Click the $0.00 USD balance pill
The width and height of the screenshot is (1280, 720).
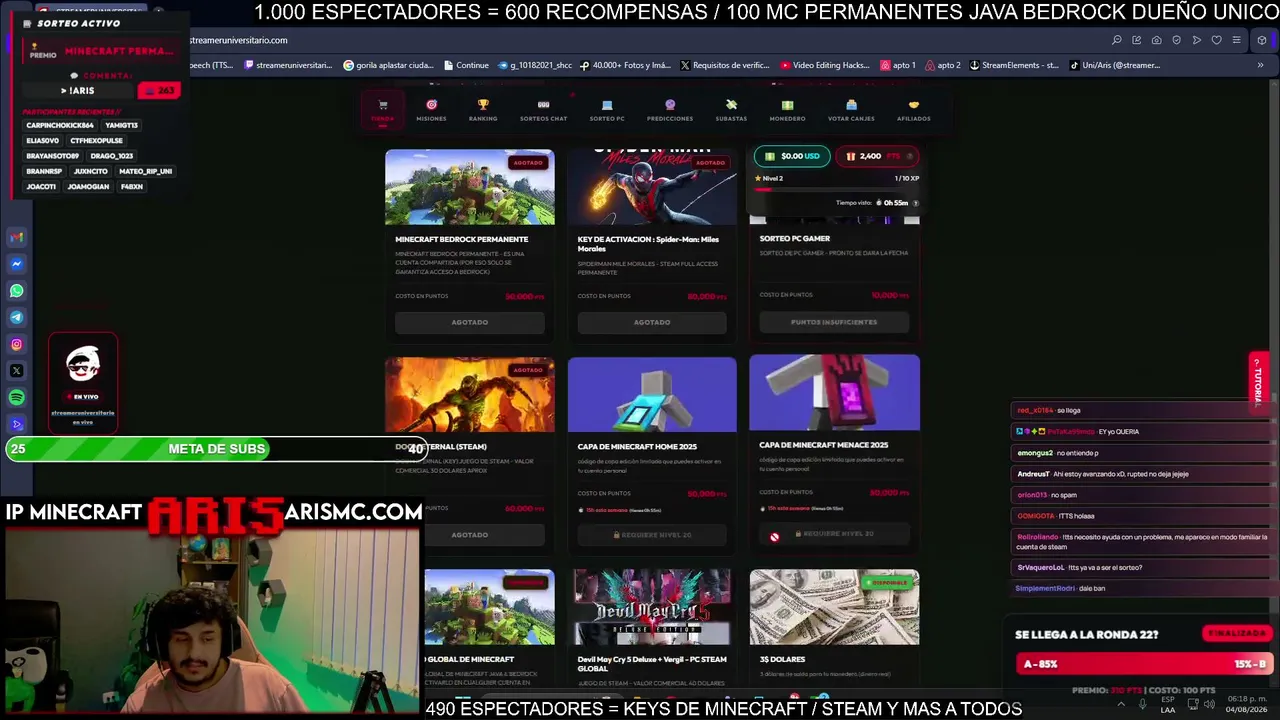point(792,156)
